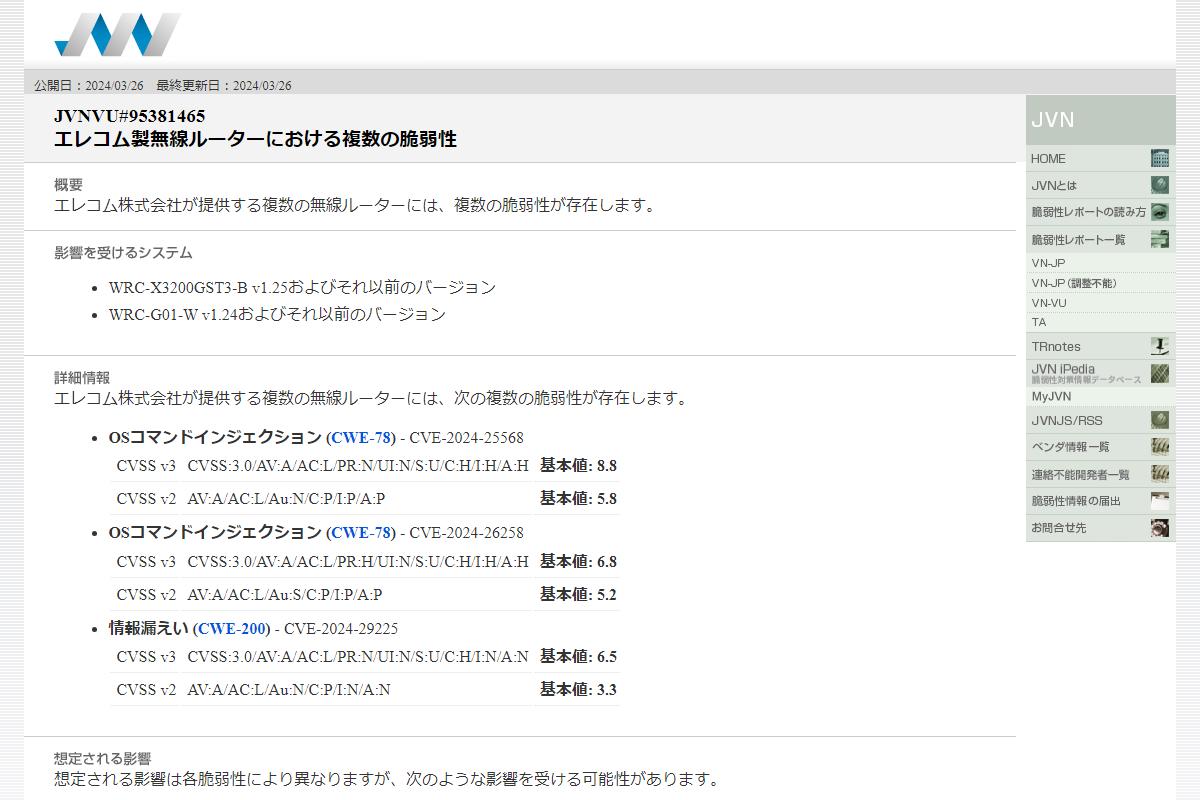Click the 脆弱性レポート一覧 icon
The height and width of the screenshot is (800, 1200).
coord(1160,239)
